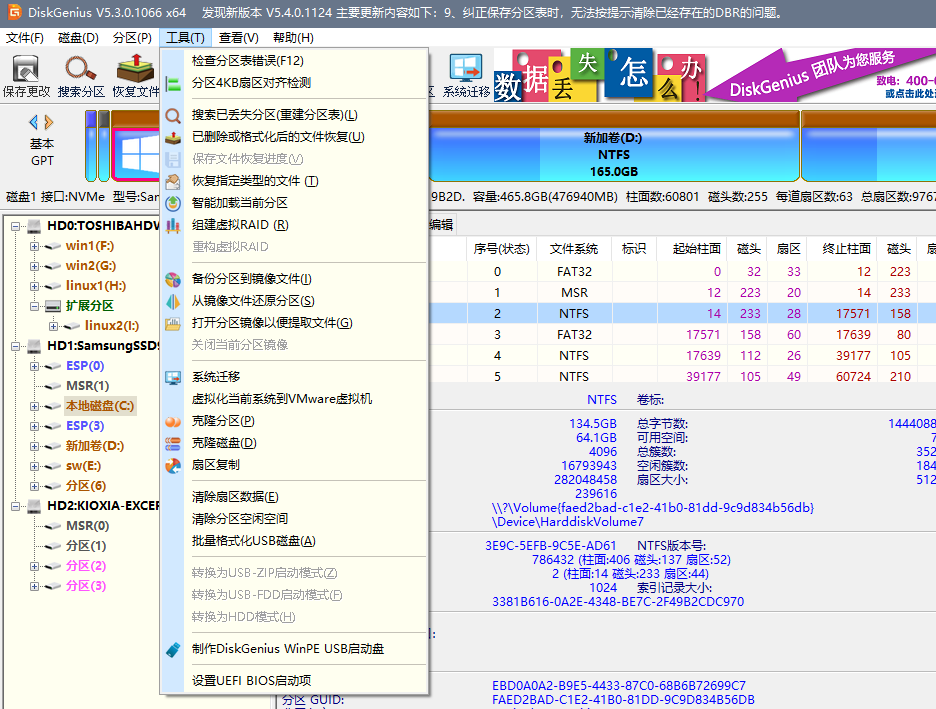Open the 文件(F) menu
The height and width of the screenshot is (709, 936).
coord(24,38)
